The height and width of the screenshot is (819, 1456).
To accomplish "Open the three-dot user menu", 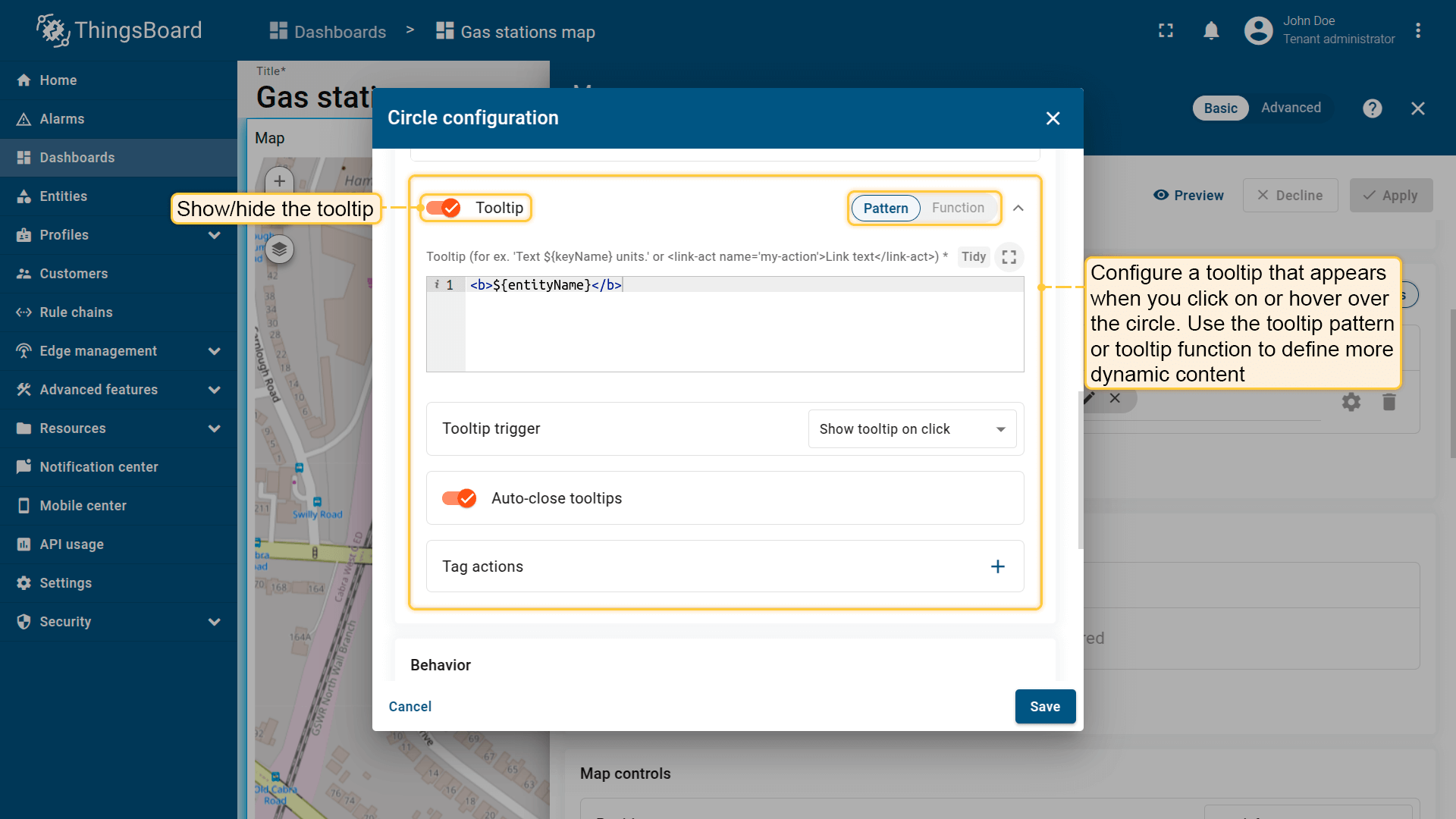I will point(1417,31).
